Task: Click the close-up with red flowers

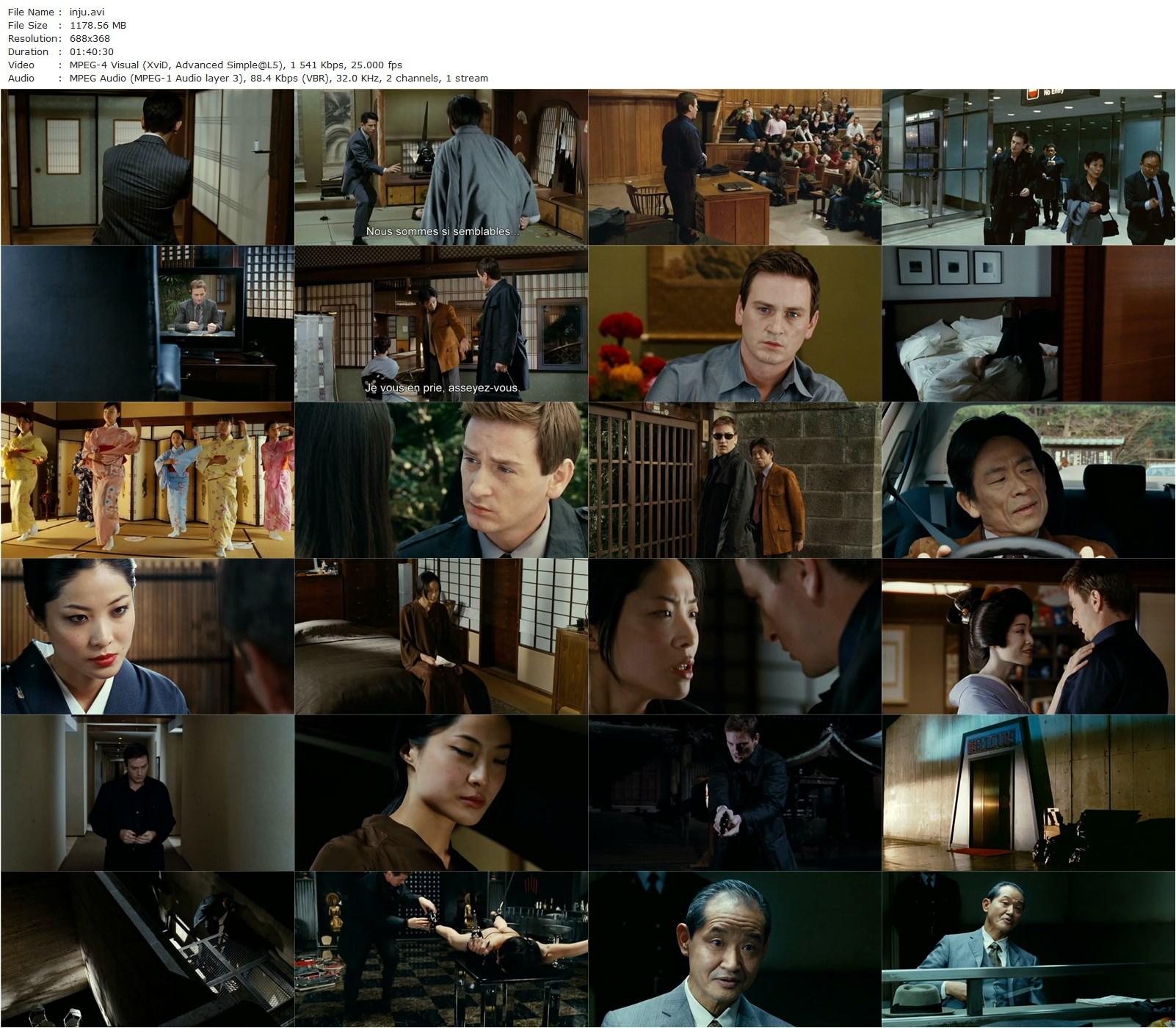Action: 735,324
